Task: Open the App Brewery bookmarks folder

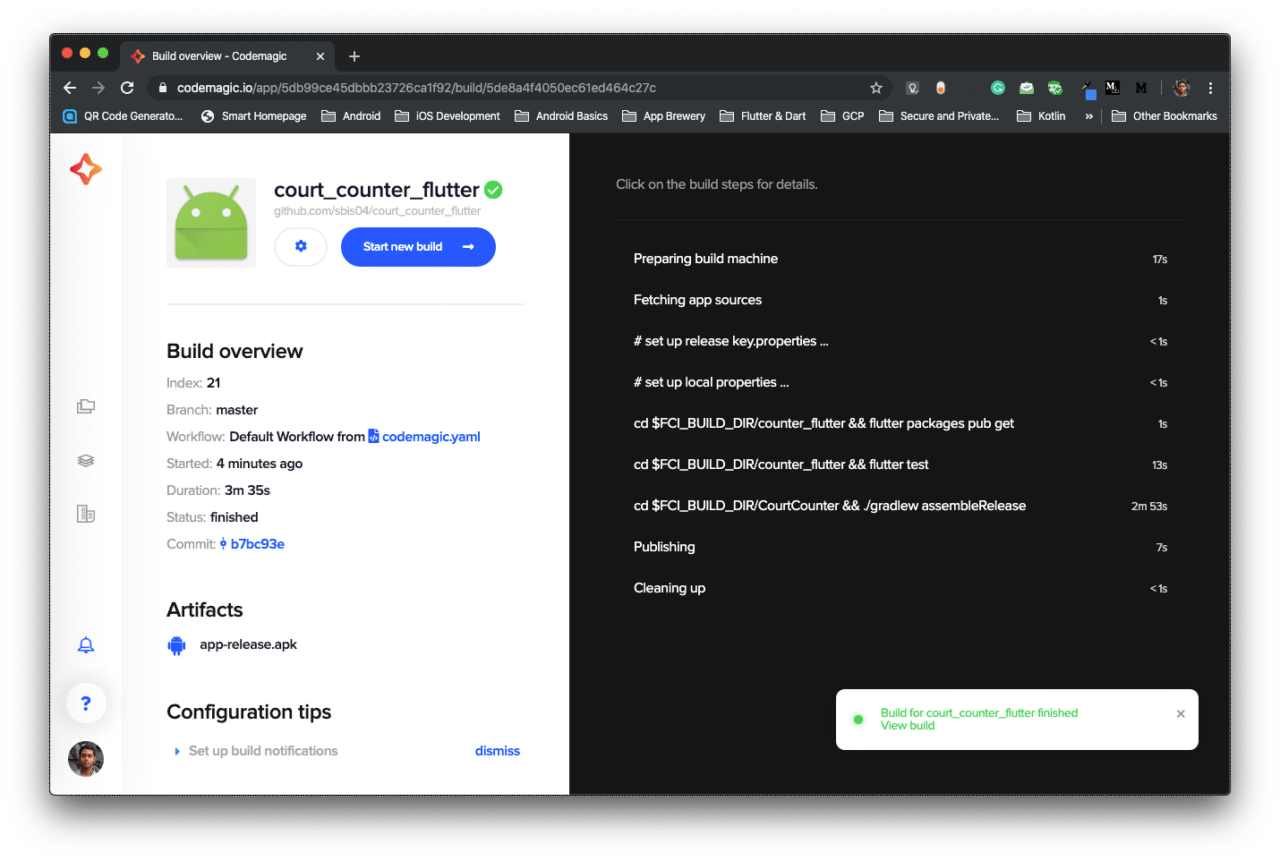Action: pyautogui.click(x=664, y=116)
